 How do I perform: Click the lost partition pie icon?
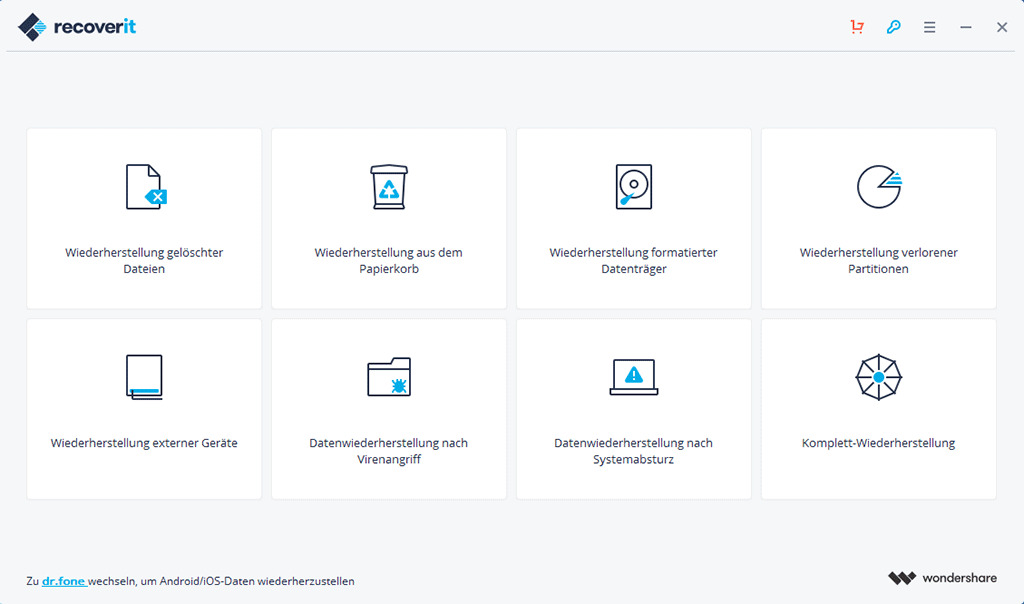tap(879, 187)
